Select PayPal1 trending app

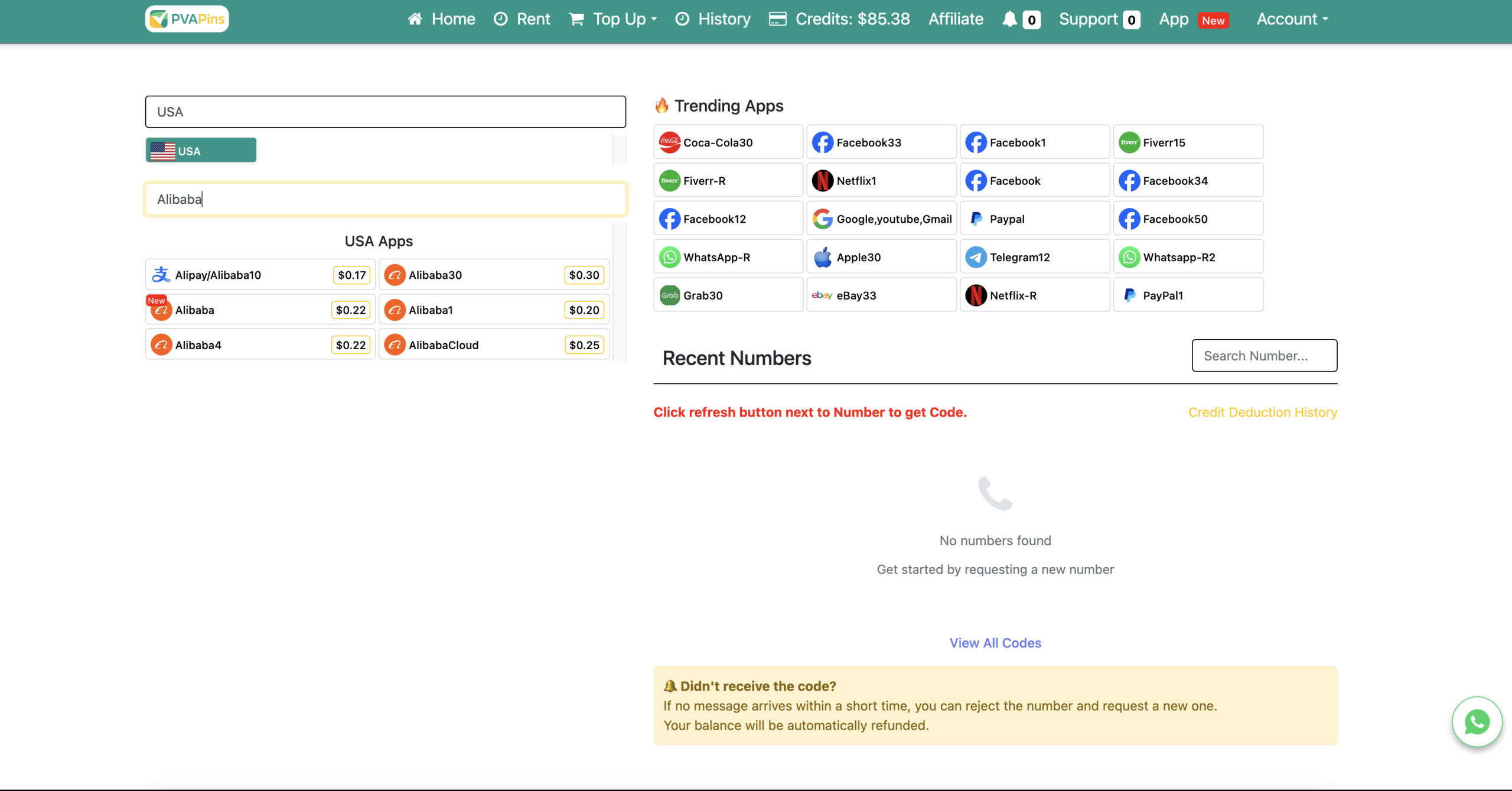click(1188, 295)
